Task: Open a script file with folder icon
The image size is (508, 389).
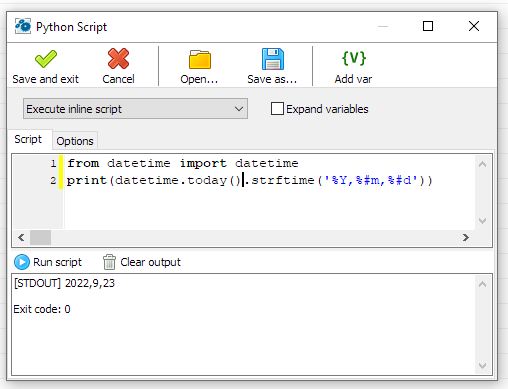Action: (x=200, y=59)
